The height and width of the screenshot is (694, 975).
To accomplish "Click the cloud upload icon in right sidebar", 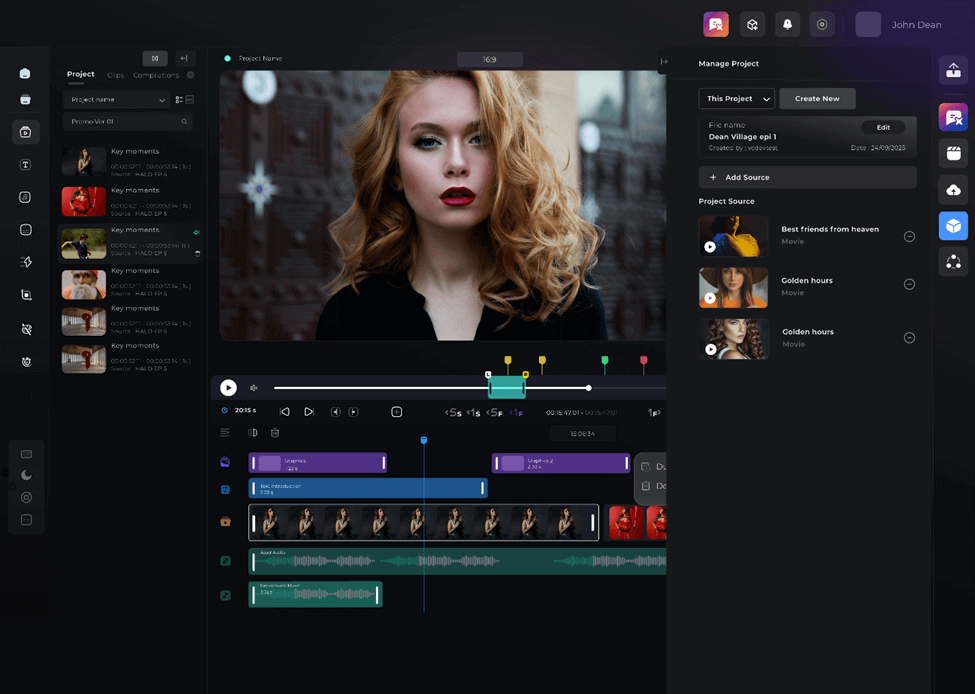I will coord(953,190).
